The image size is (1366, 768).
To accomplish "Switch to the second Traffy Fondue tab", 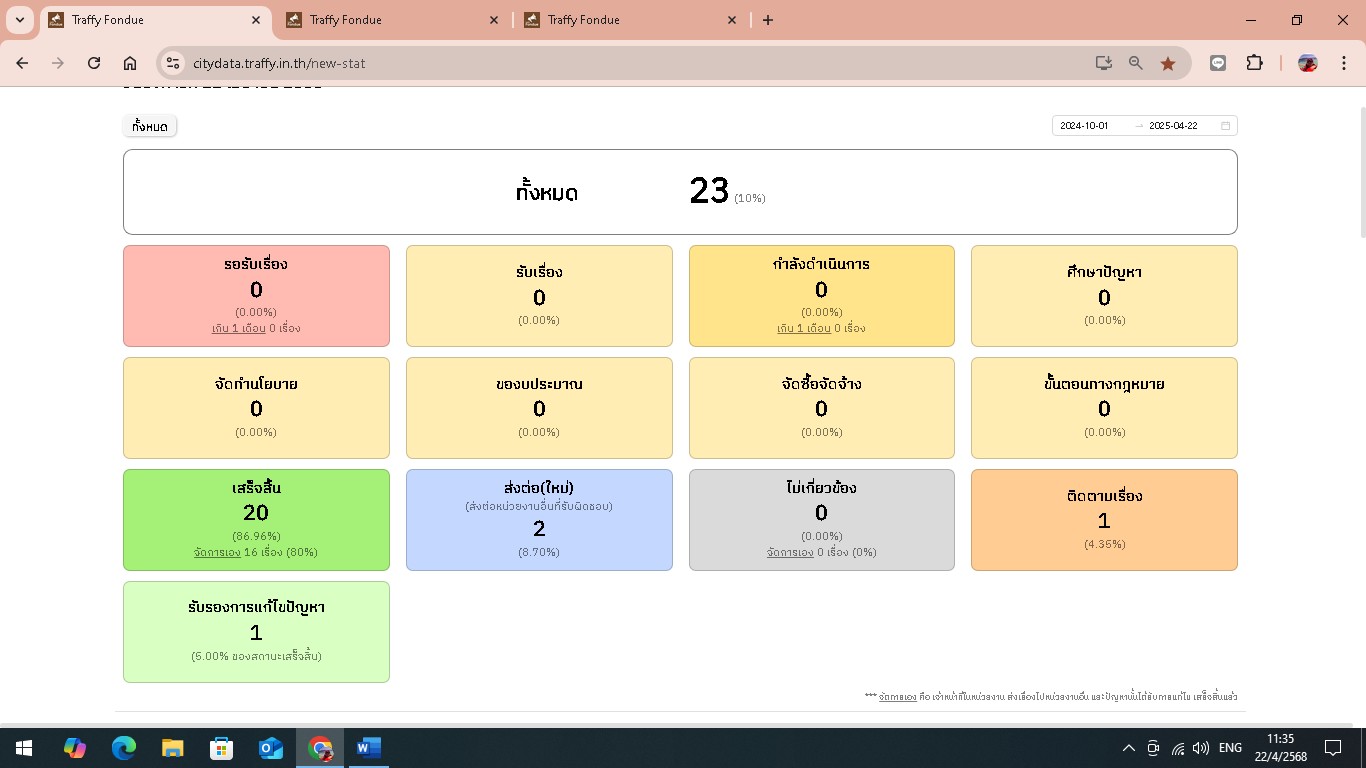I will pos(390,20).
